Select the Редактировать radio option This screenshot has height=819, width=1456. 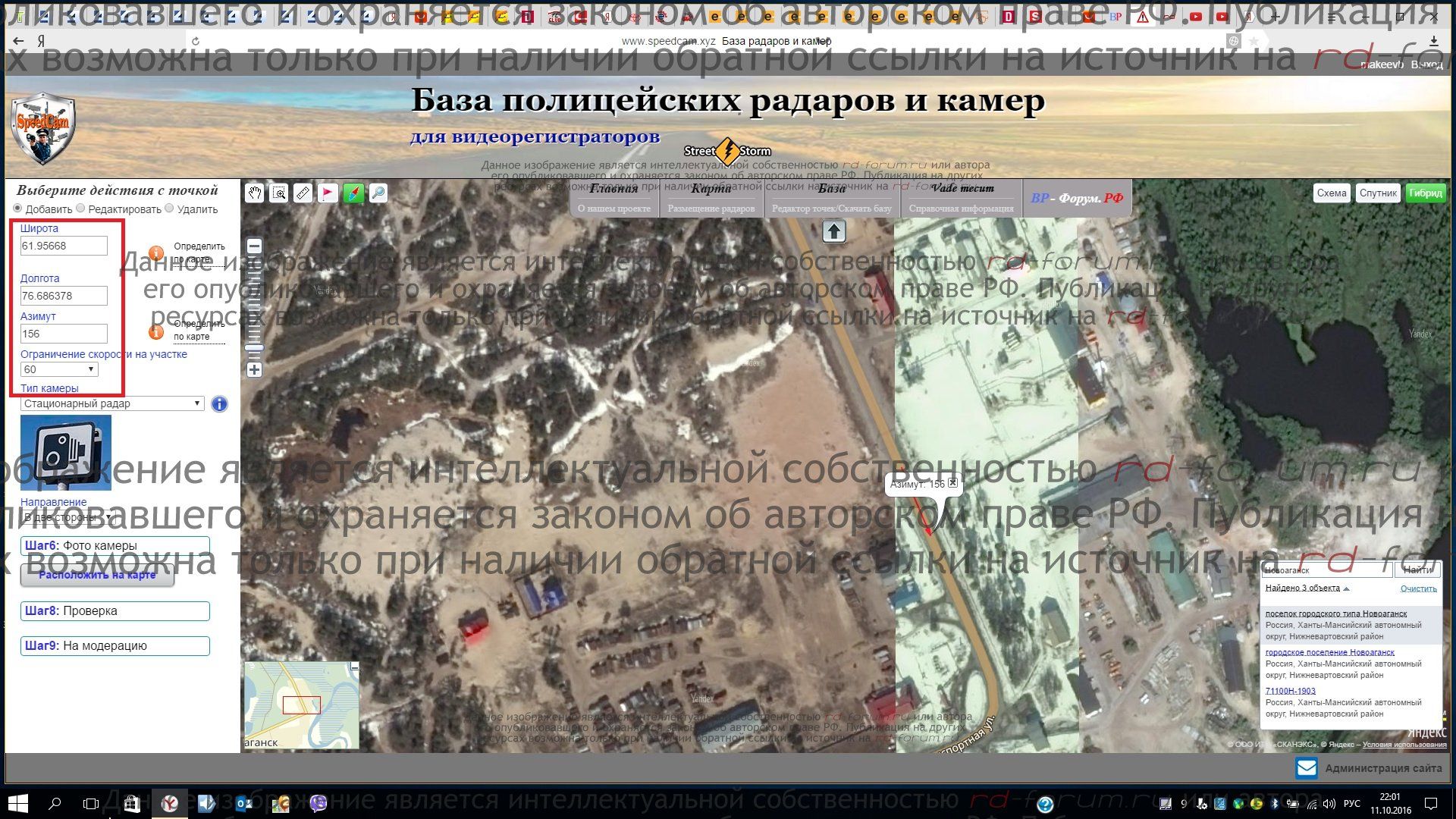pos(81,209)
